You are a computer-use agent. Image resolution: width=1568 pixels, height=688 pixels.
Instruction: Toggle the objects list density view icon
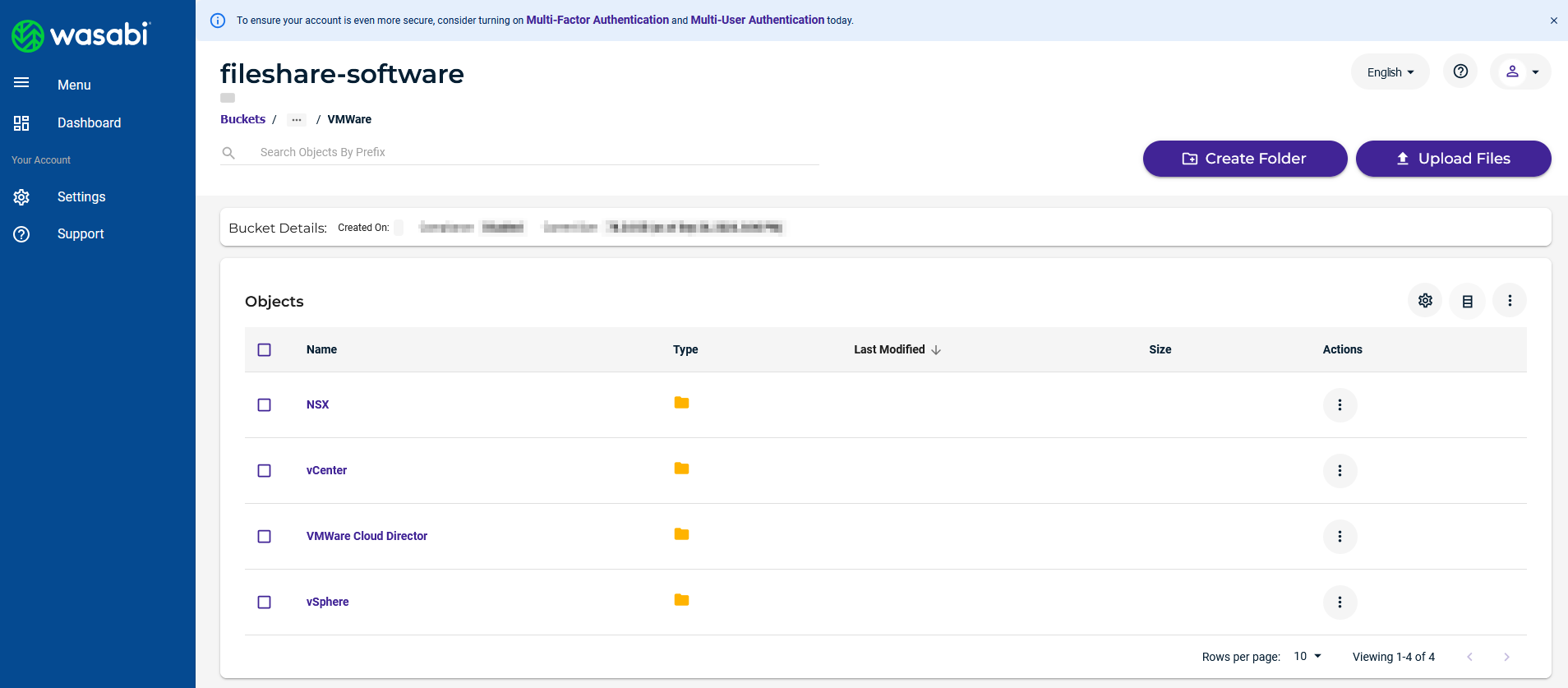coord(1467,301)
